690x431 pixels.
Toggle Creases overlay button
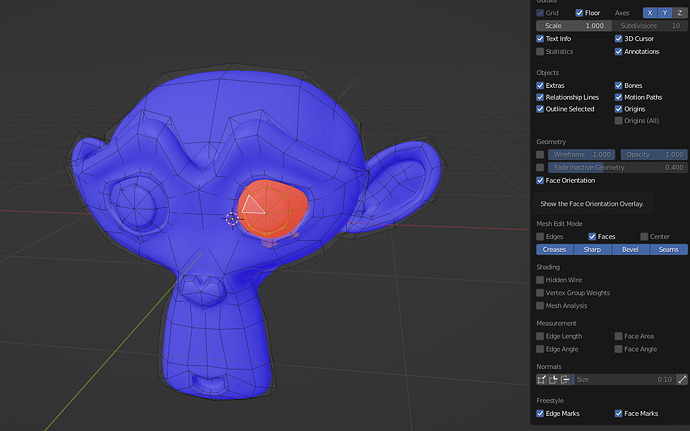coord(554,249)
